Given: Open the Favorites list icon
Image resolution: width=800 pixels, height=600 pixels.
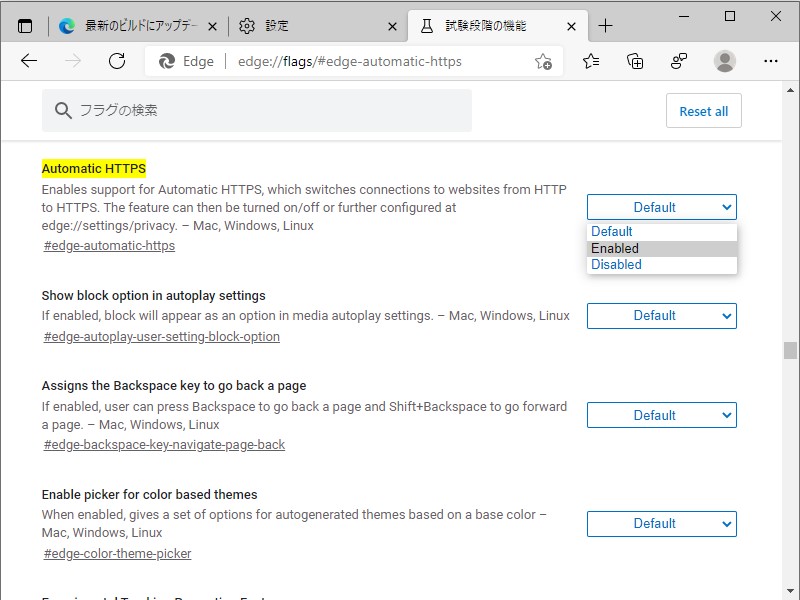Looking at the screenshot, I should tap(591, 61).
